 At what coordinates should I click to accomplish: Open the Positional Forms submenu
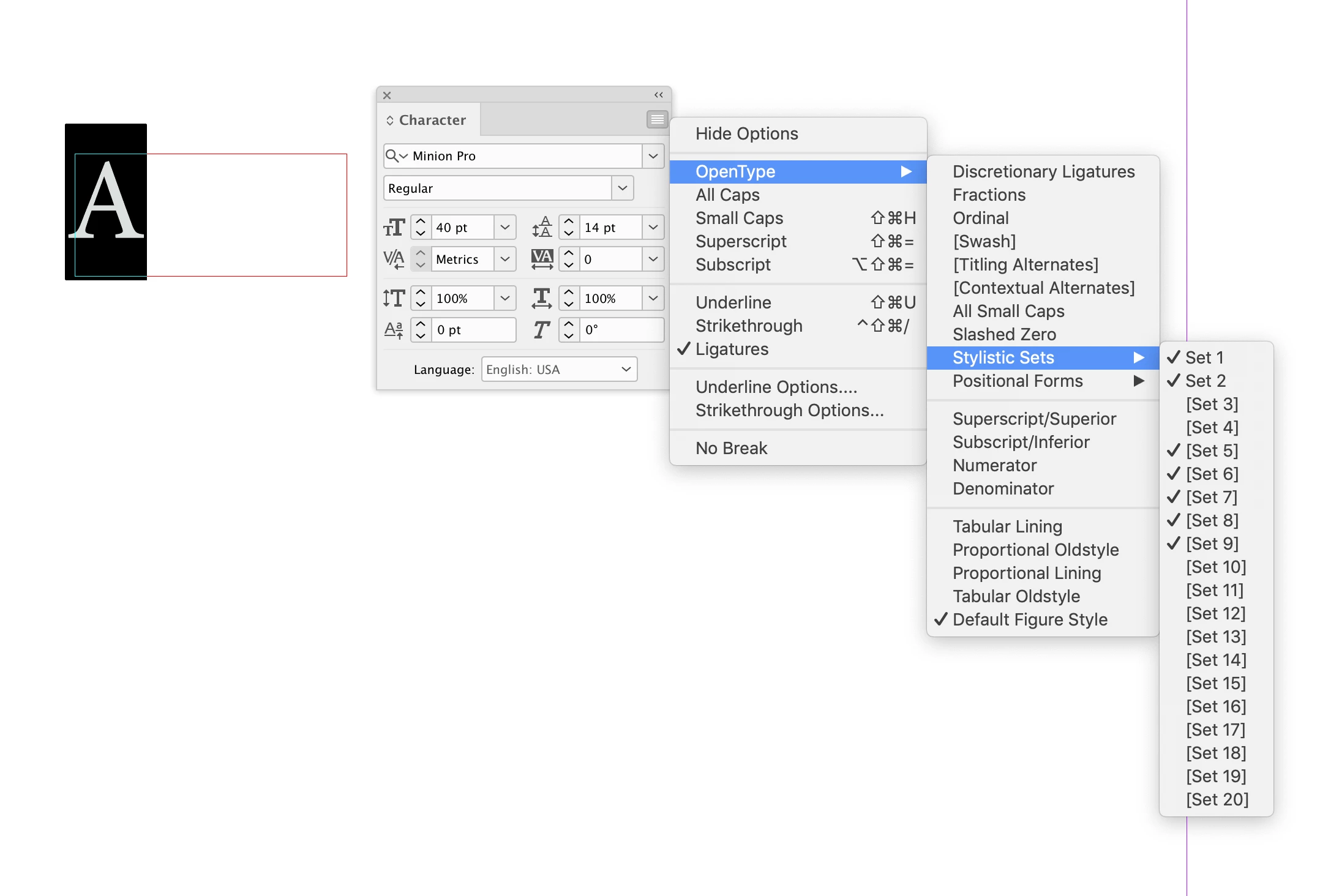click(x=1018, y=381)
